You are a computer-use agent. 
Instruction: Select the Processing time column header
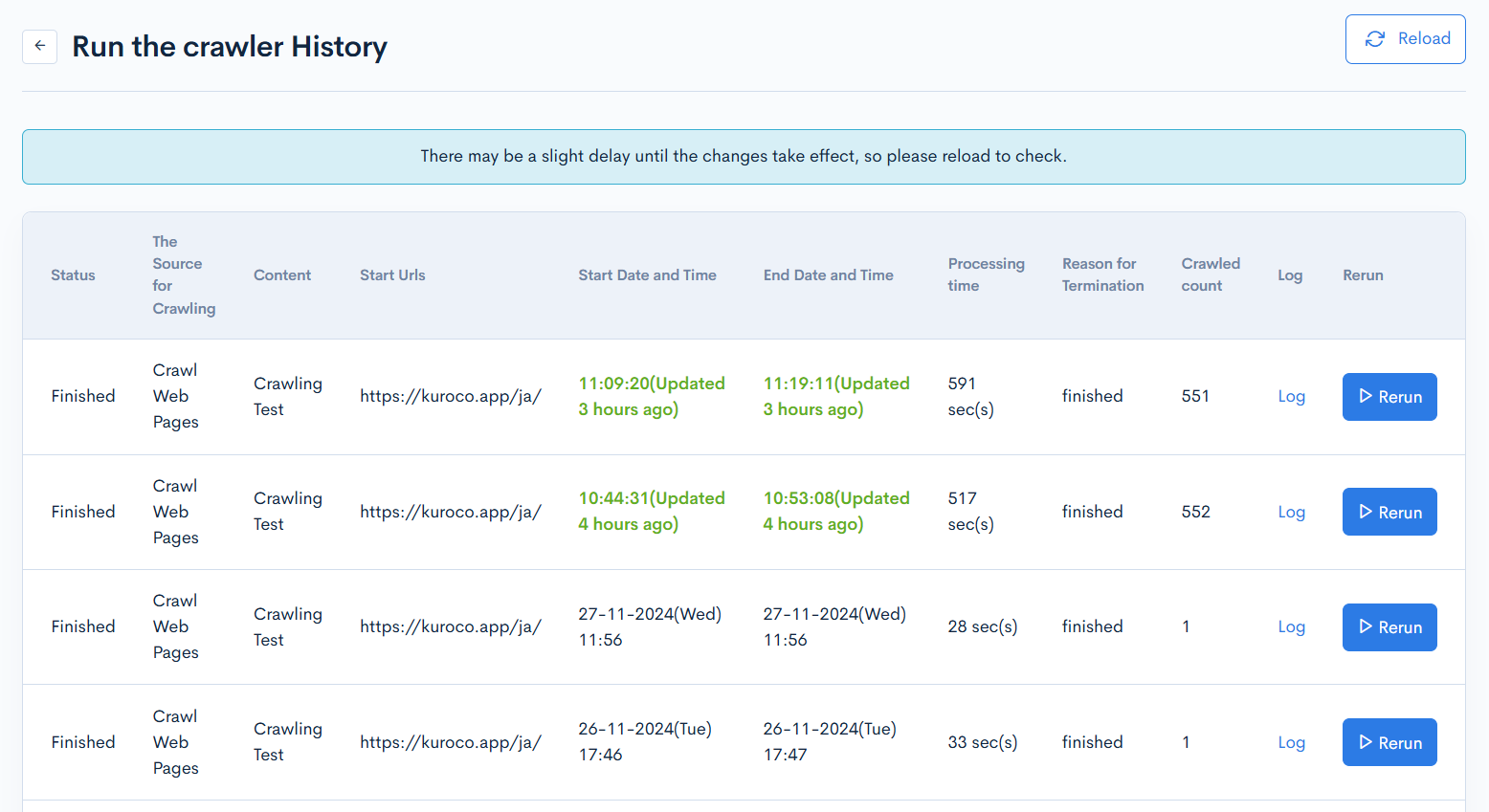pyautogui.click(x=986, y=274)
